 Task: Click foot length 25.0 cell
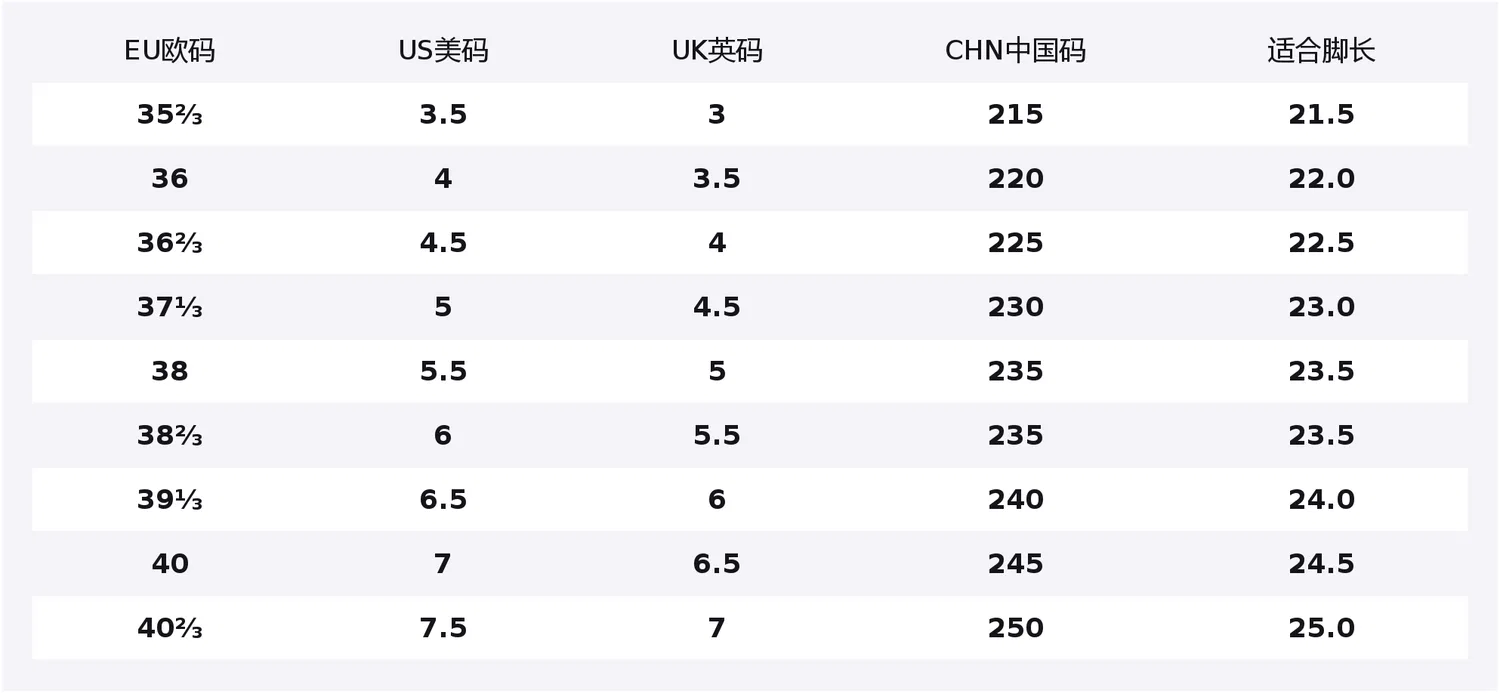coord(1321,628)
